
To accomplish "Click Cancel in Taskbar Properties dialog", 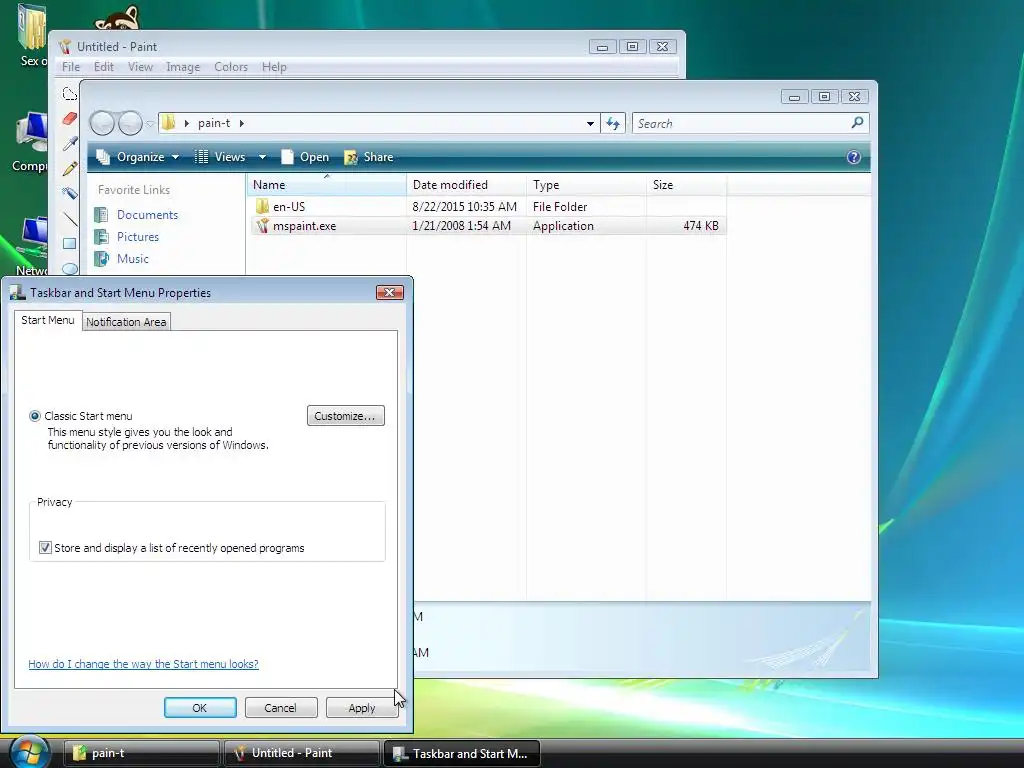I will 281,708.
